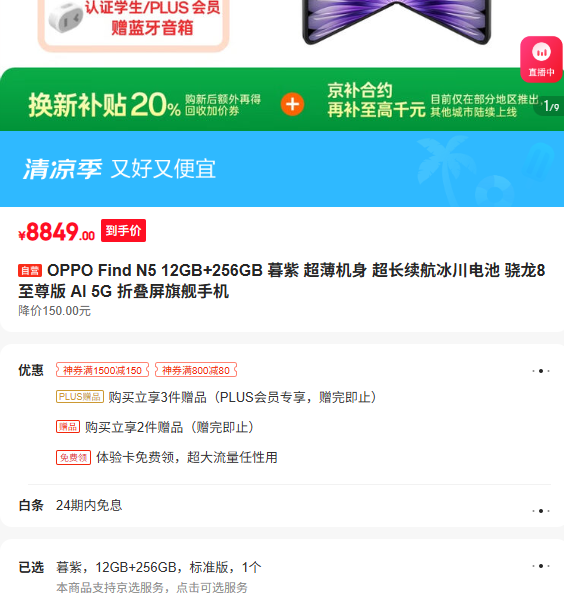
Task: Click 本商品支持京选服务 service selection text
Action: point(152,587)
